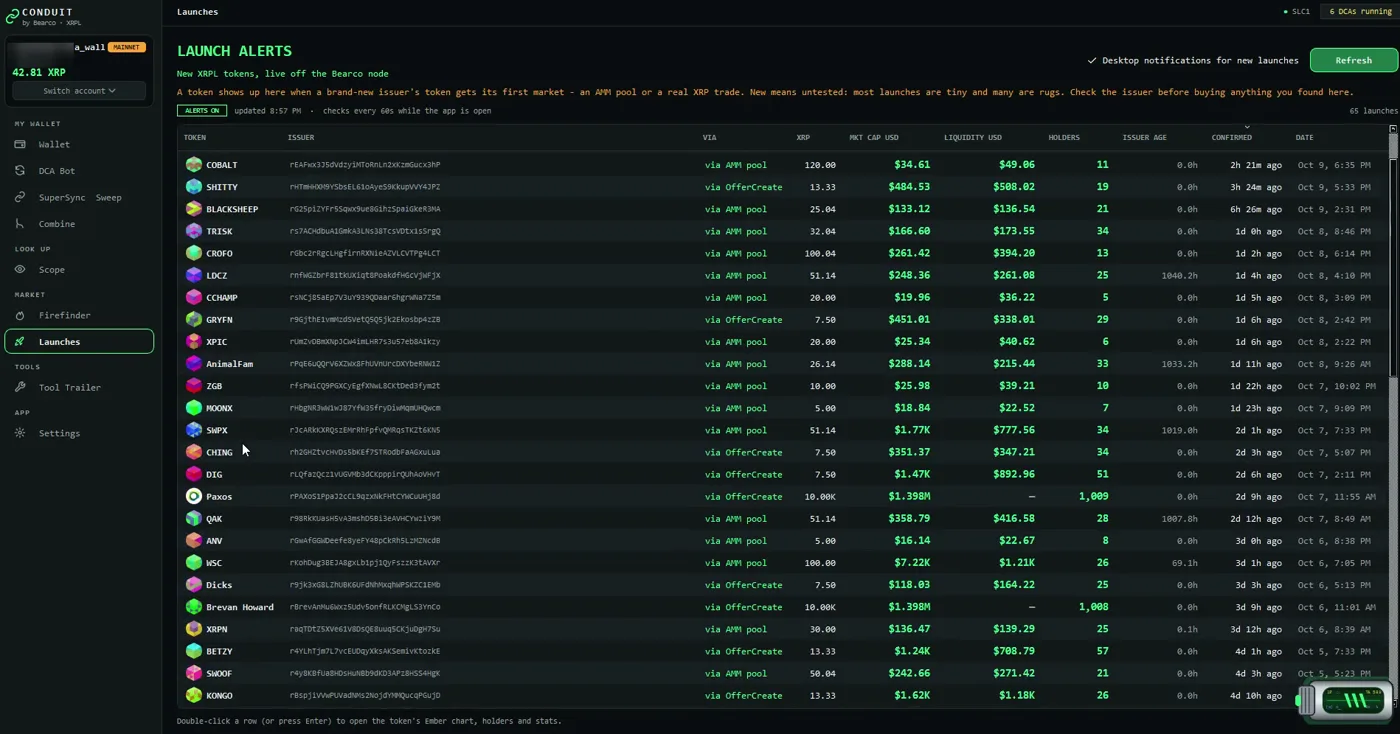Click the SHITTY row 'via OfferCreate' text

click(x=743, y=187)
